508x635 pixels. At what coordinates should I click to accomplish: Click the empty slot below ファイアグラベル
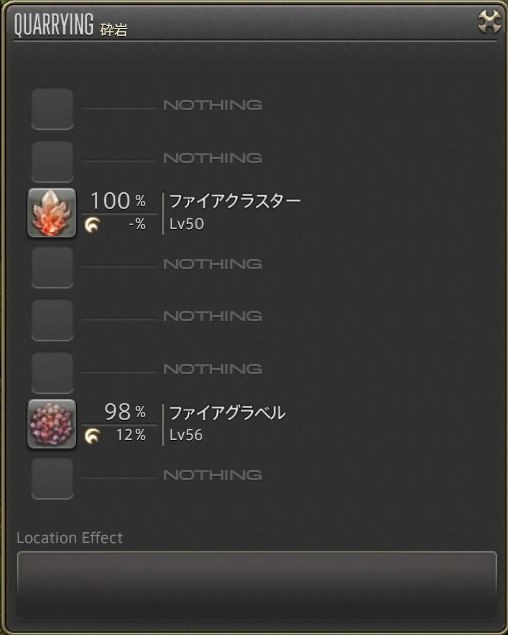point(52,479)
